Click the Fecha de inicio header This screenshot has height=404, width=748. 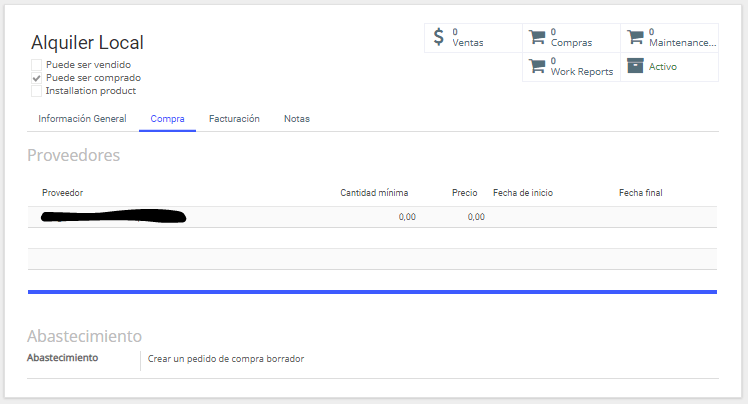(x=523, y=193)
